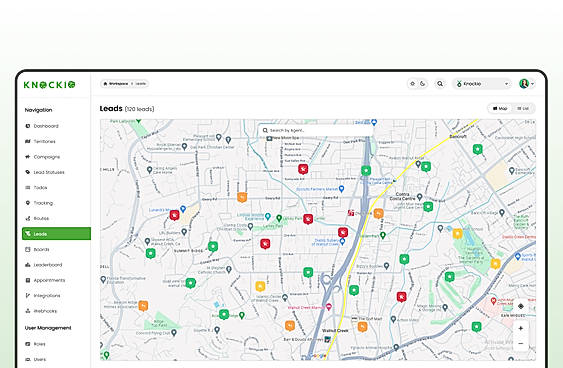The width and height of the screenshot is (563, 368).
Task: Click the Routes icon in the sidebar
Action: pos(28,218)
